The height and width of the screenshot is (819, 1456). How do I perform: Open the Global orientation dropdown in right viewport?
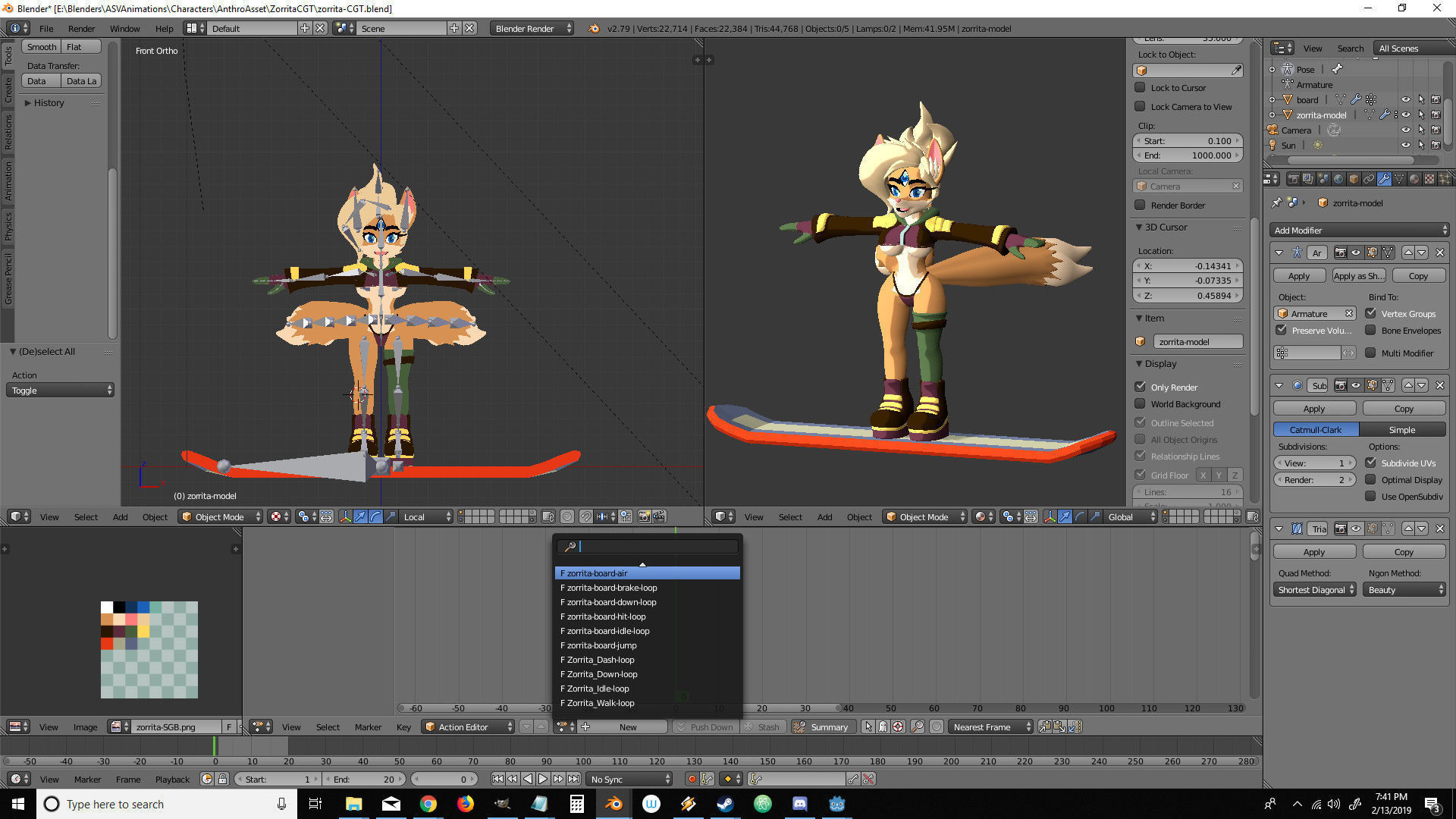click(x=1131, y=516)
